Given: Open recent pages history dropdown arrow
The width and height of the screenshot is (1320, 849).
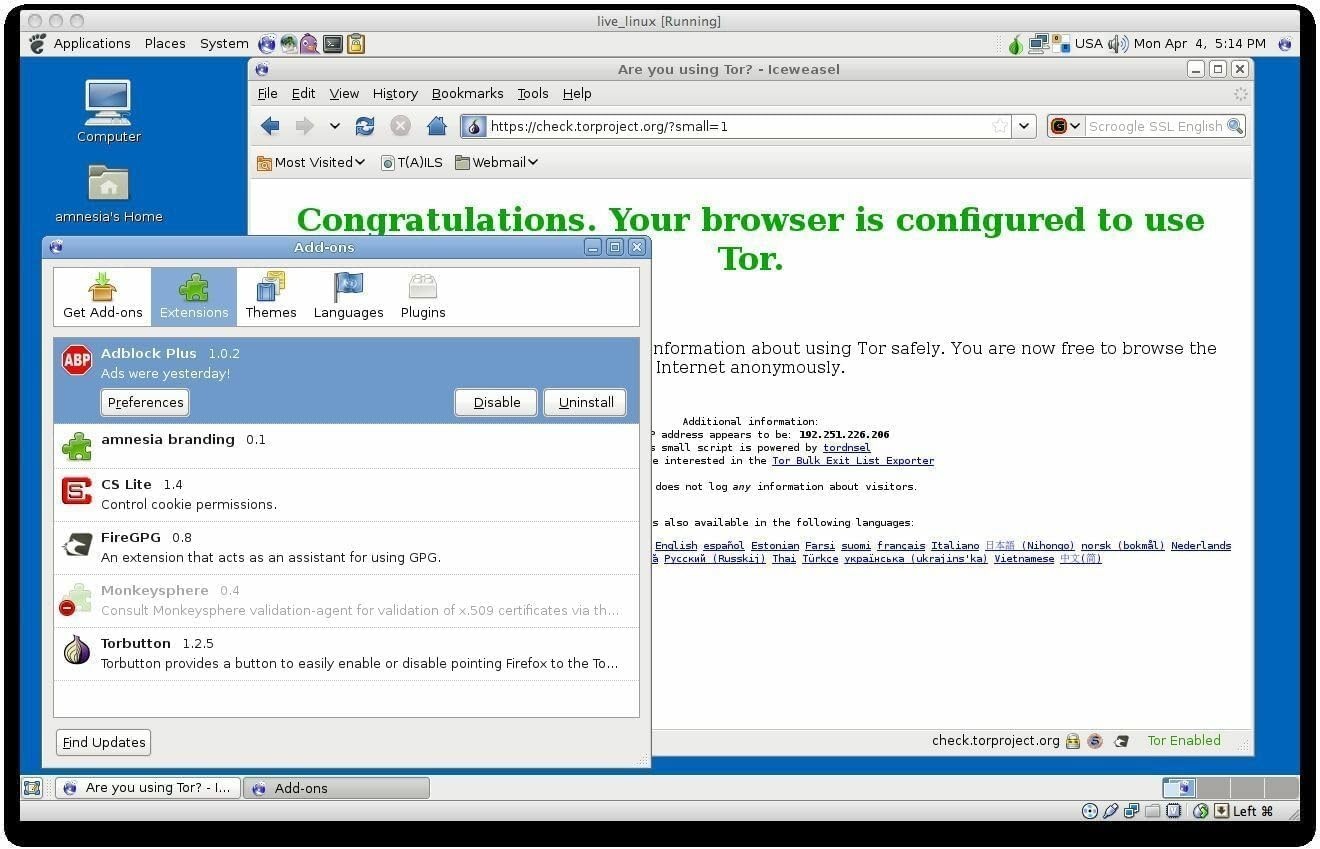Looking at the screenshot, I should click(334, 126).
